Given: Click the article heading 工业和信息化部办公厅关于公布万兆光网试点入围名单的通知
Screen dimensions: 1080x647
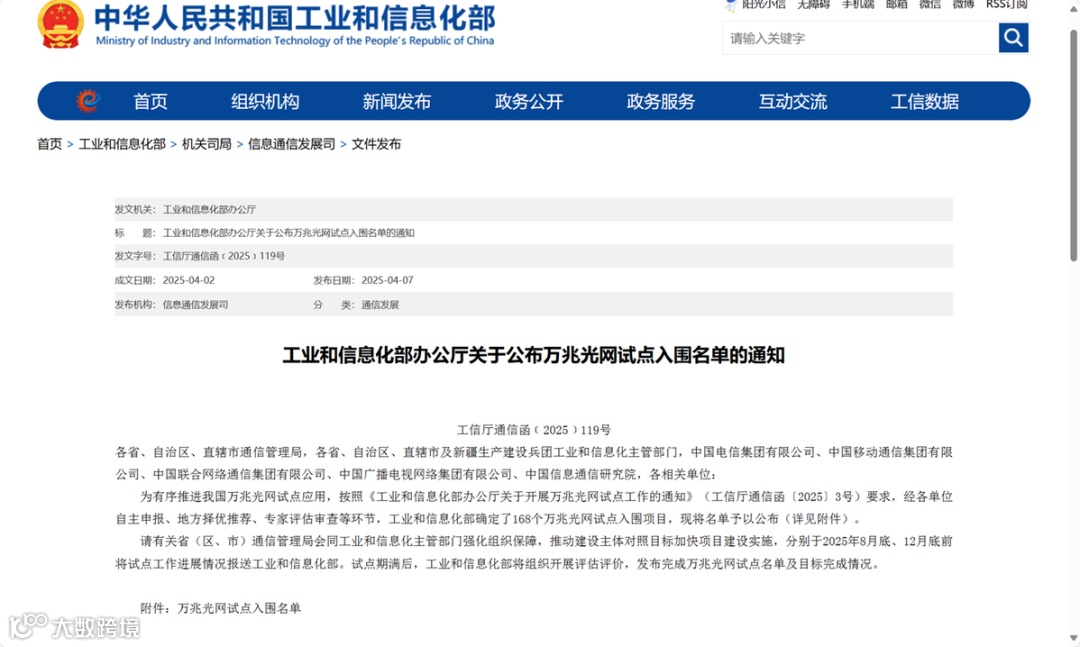Looking at the screenshot, I should pyautogui.click(x=534, y=355).
